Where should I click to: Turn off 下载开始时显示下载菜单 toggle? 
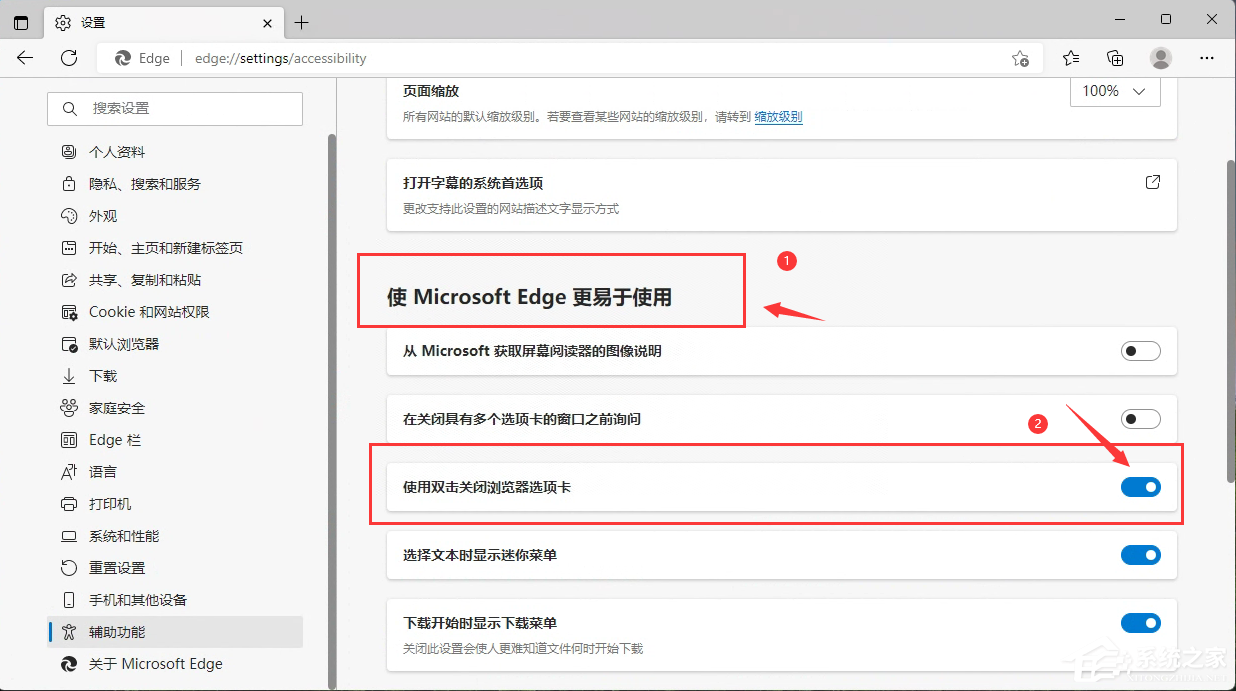(x=1141, y=623)
